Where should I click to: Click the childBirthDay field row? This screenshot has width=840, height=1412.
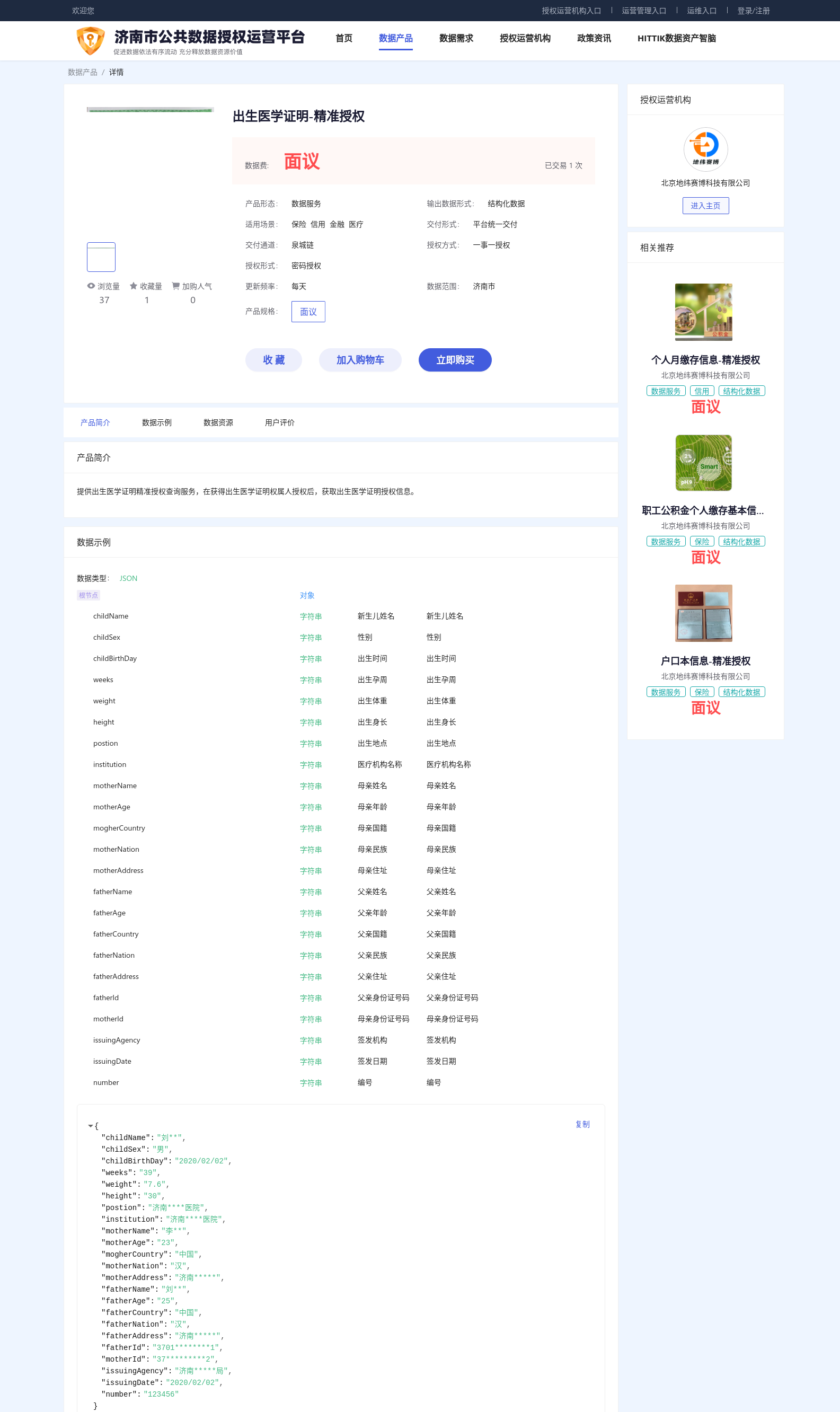pos(341,658)
